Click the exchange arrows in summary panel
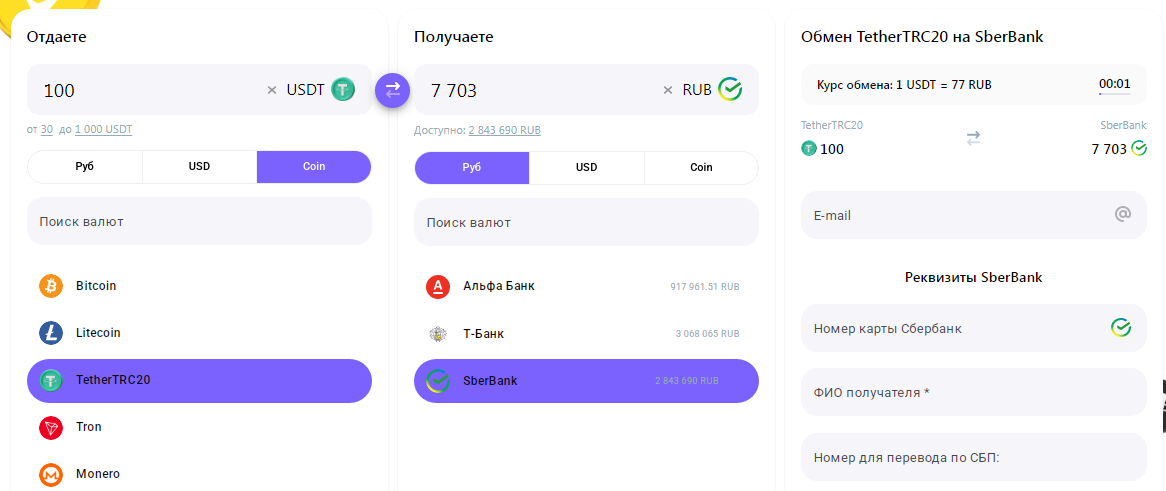The image size is (1166, 491). click(973, 138)
